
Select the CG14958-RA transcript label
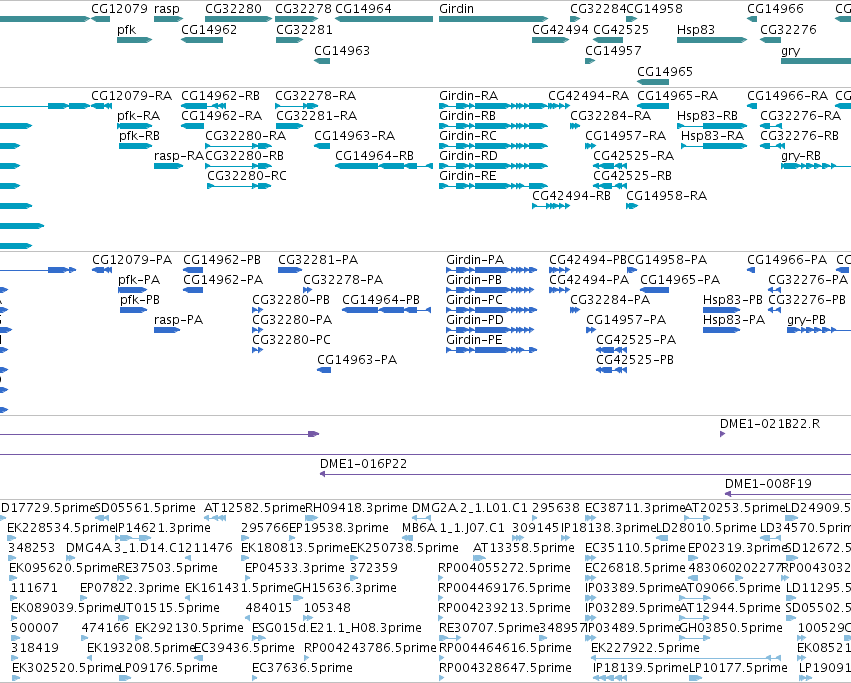click(x=666, y=195)
